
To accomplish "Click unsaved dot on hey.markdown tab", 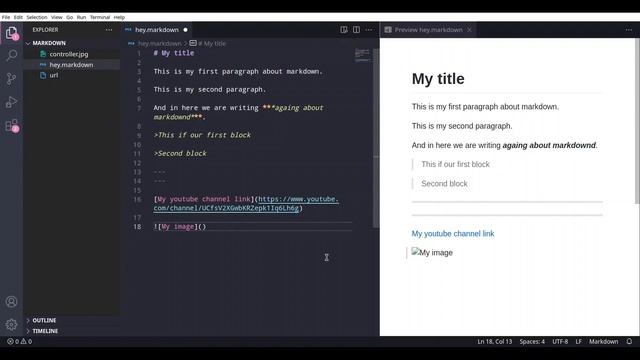I will pos(185,30).
